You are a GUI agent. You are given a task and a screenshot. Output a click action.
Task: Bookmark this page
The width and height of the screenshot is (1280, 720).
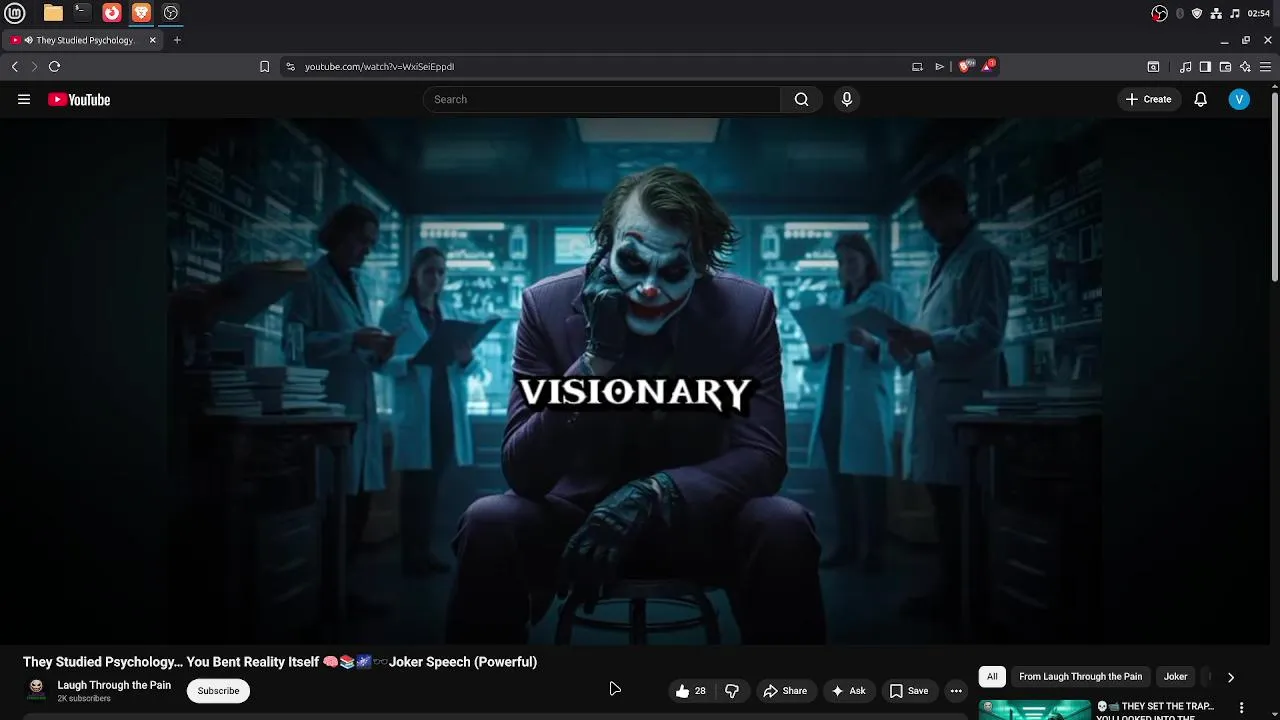coord(264,66)
